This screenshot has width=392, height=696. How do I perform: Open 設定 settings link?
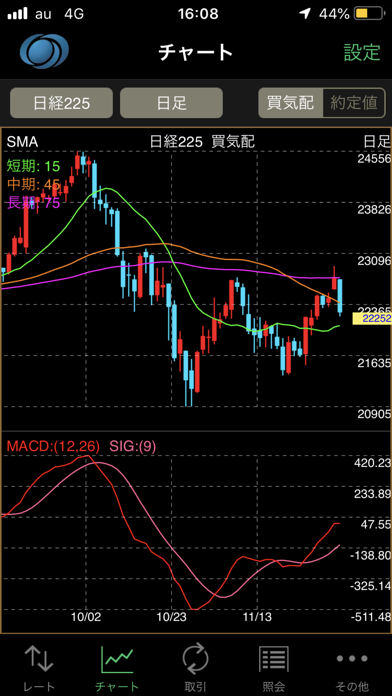coord(362,52)
